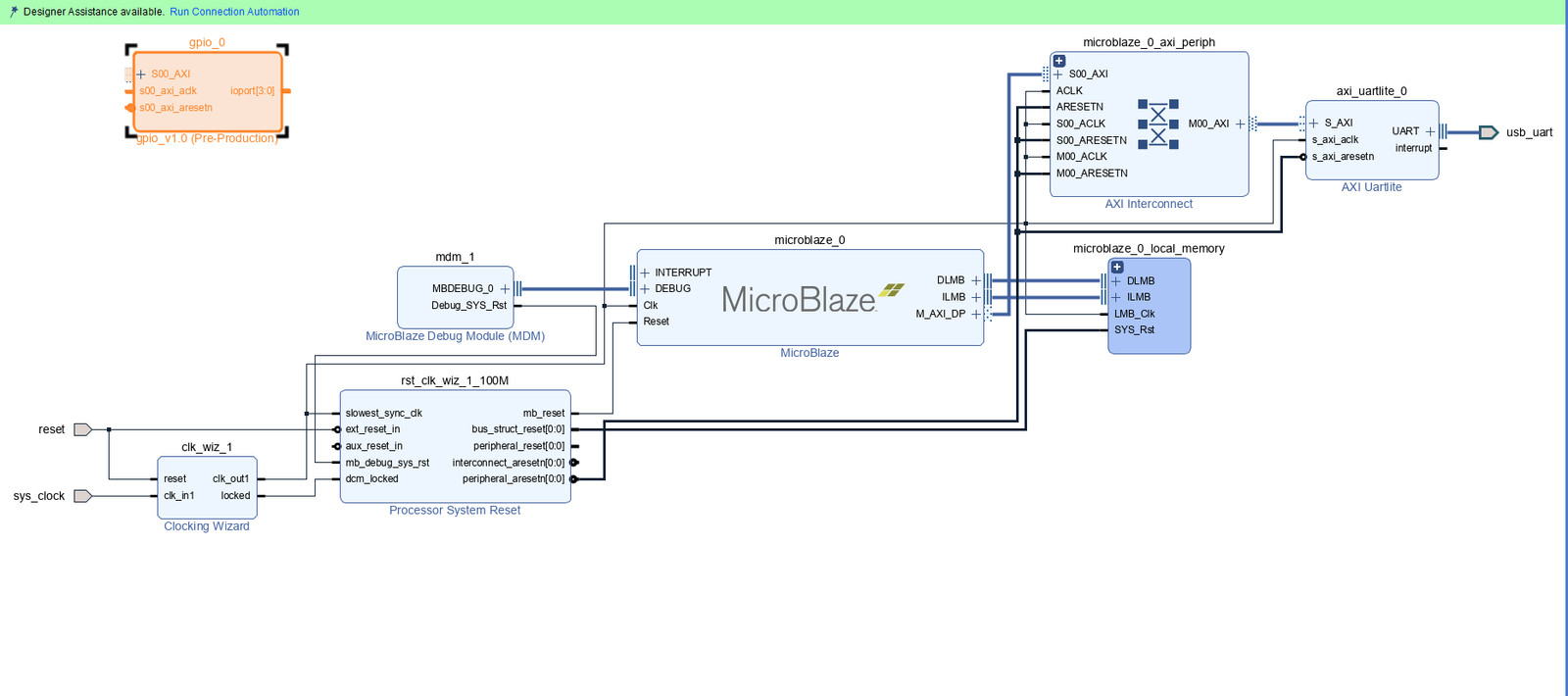The height and width of the screenshot is (696, 1568).
Task: Expand the microblaze_0_axi_periph block hierarchy
Action: [x=1059, y=61]
